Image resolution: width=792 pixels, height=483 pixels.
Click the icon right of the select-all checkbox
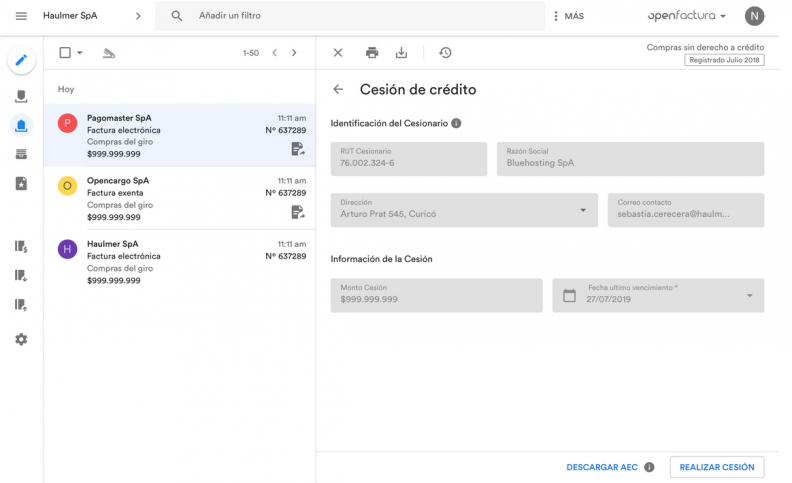(109, 53)
